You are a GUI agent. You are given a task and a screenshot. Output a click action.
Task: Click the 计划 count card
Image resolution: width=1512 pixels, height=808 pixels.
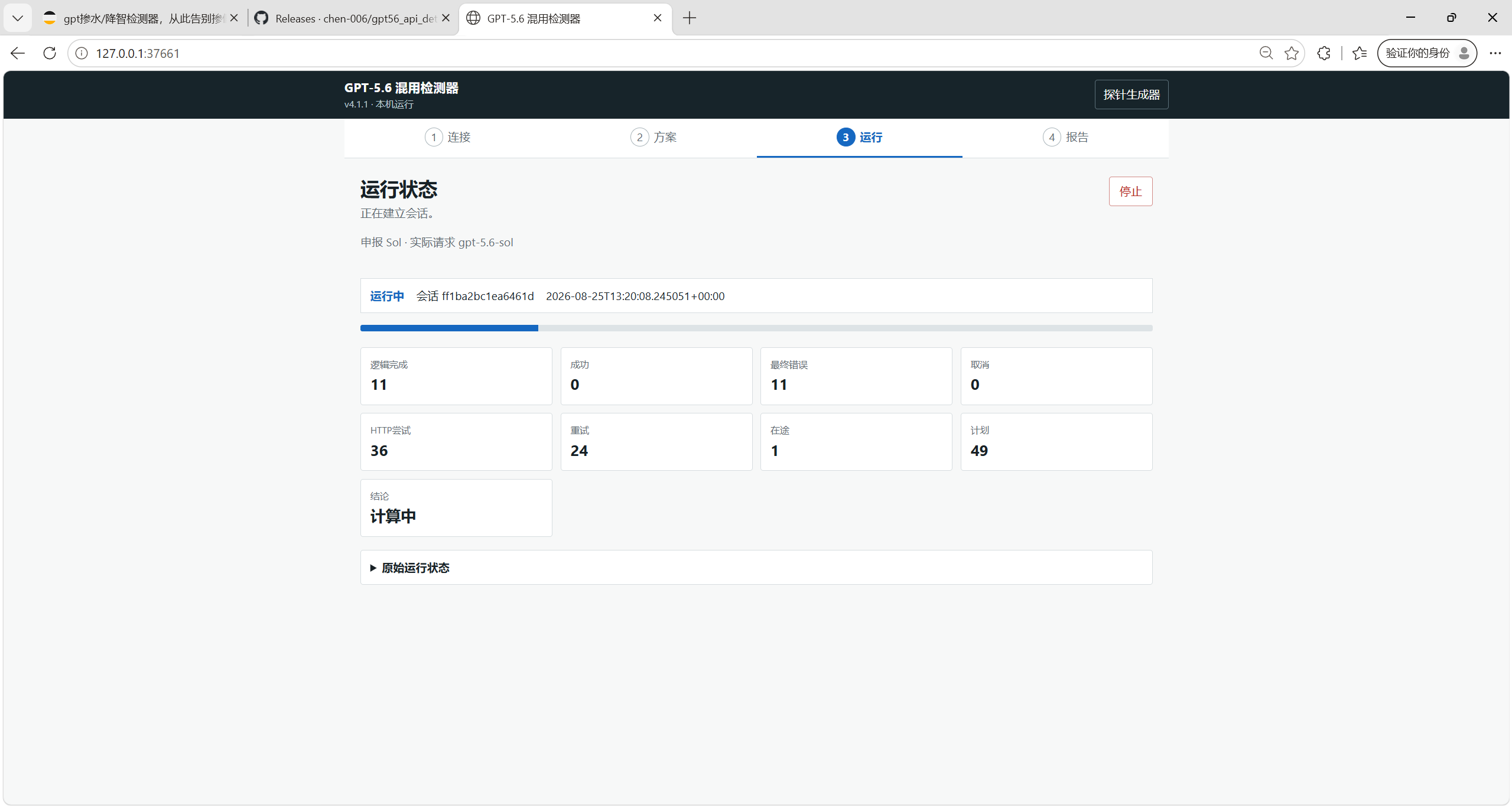pyautogui.click(x=1056, y=442)
